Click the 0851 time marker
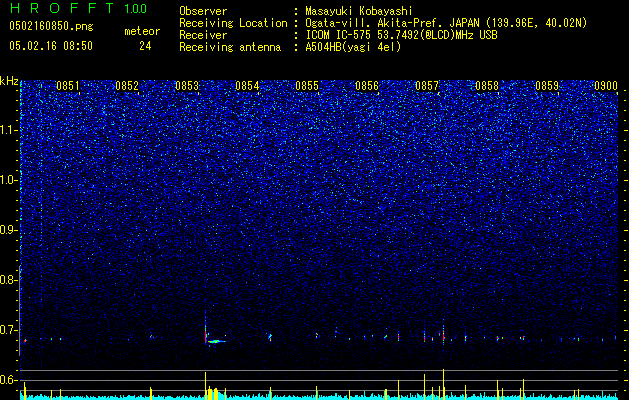The height and width of the screenshot is (400, 629). coord(68,86)
